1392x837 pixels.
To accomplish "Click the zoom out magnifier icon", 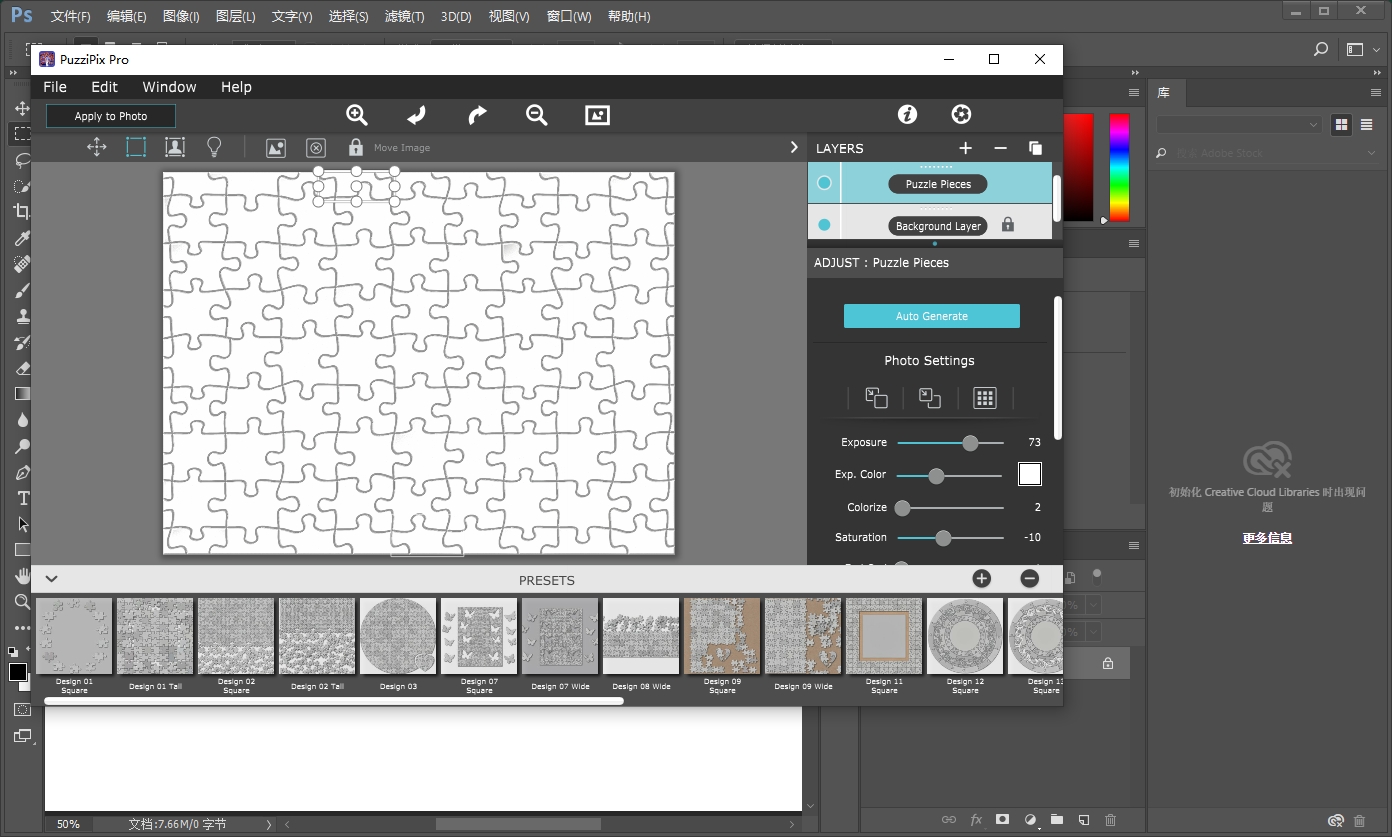I will pos(537,115).
